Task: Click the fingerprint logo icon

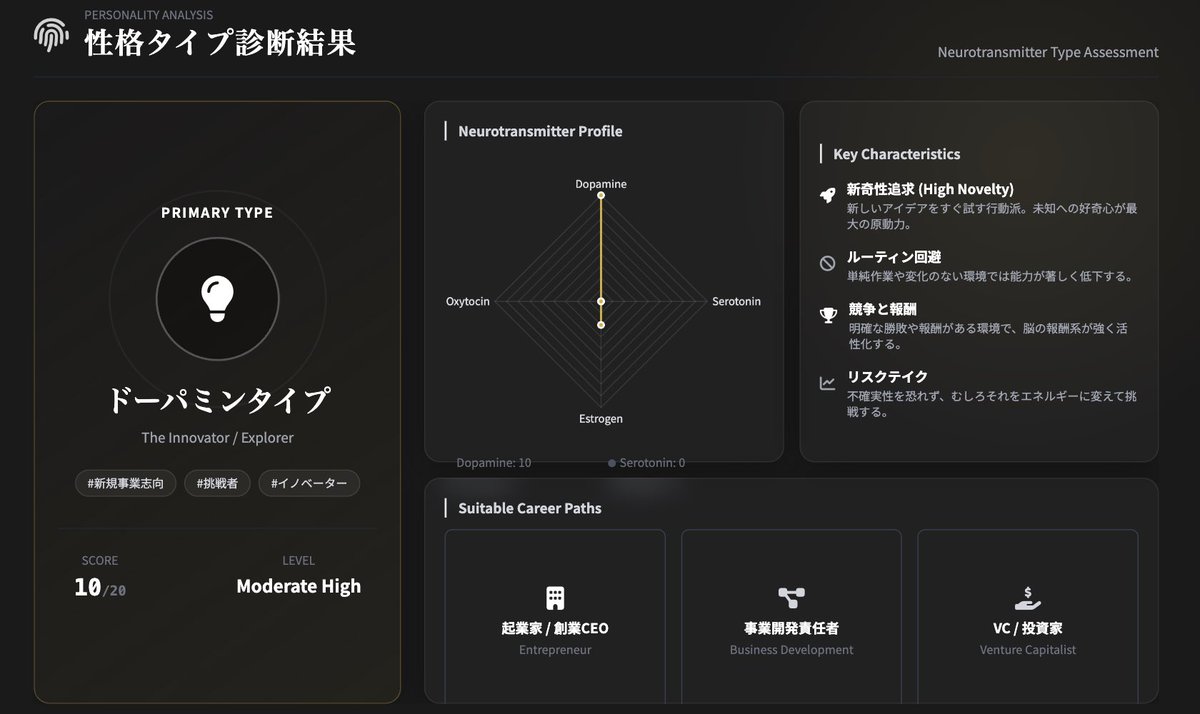Action: click(51, 35)
